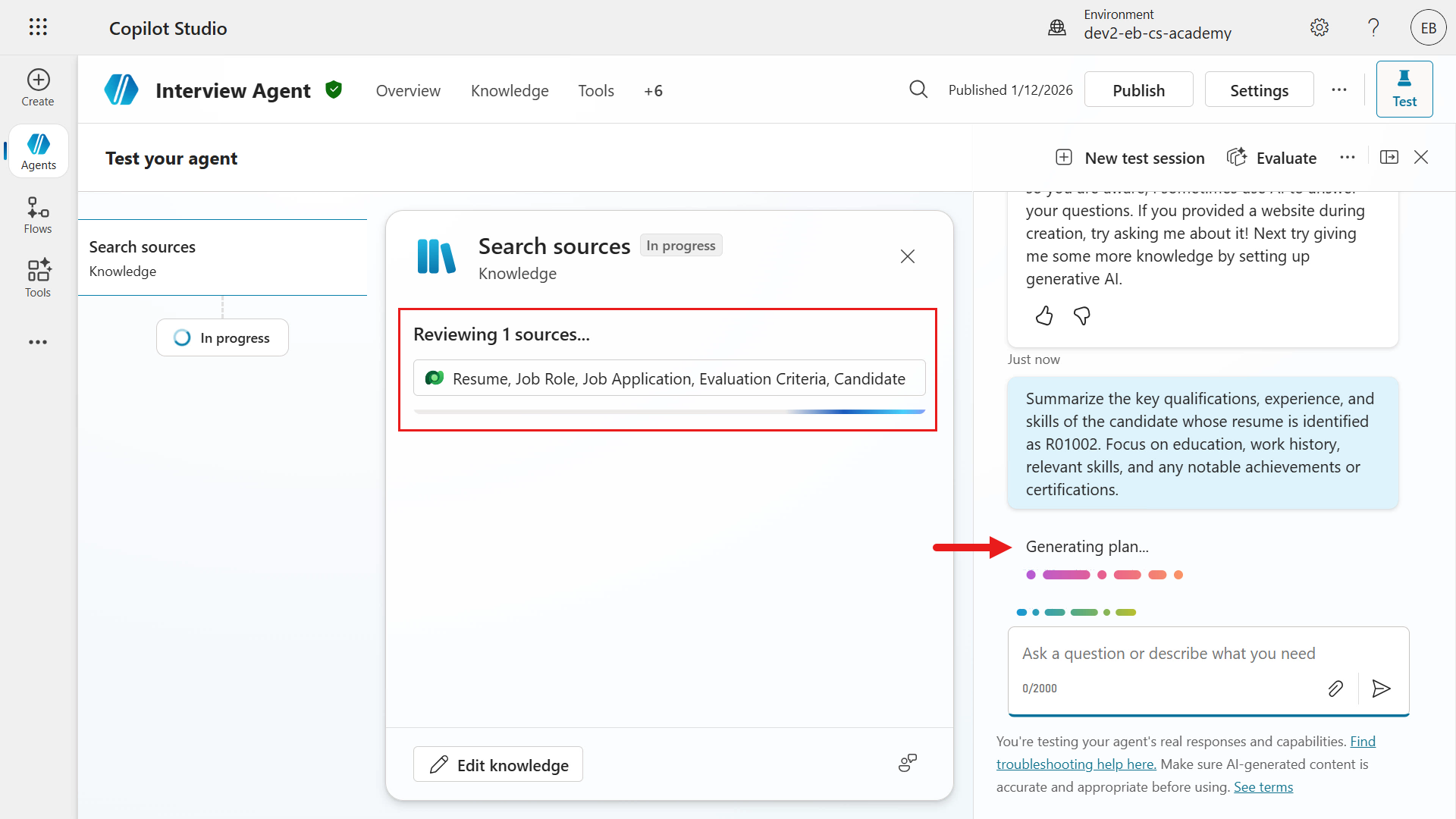Click the Create icon in sidebar
The image size is (1456, 819).
[x=38, y=88]
